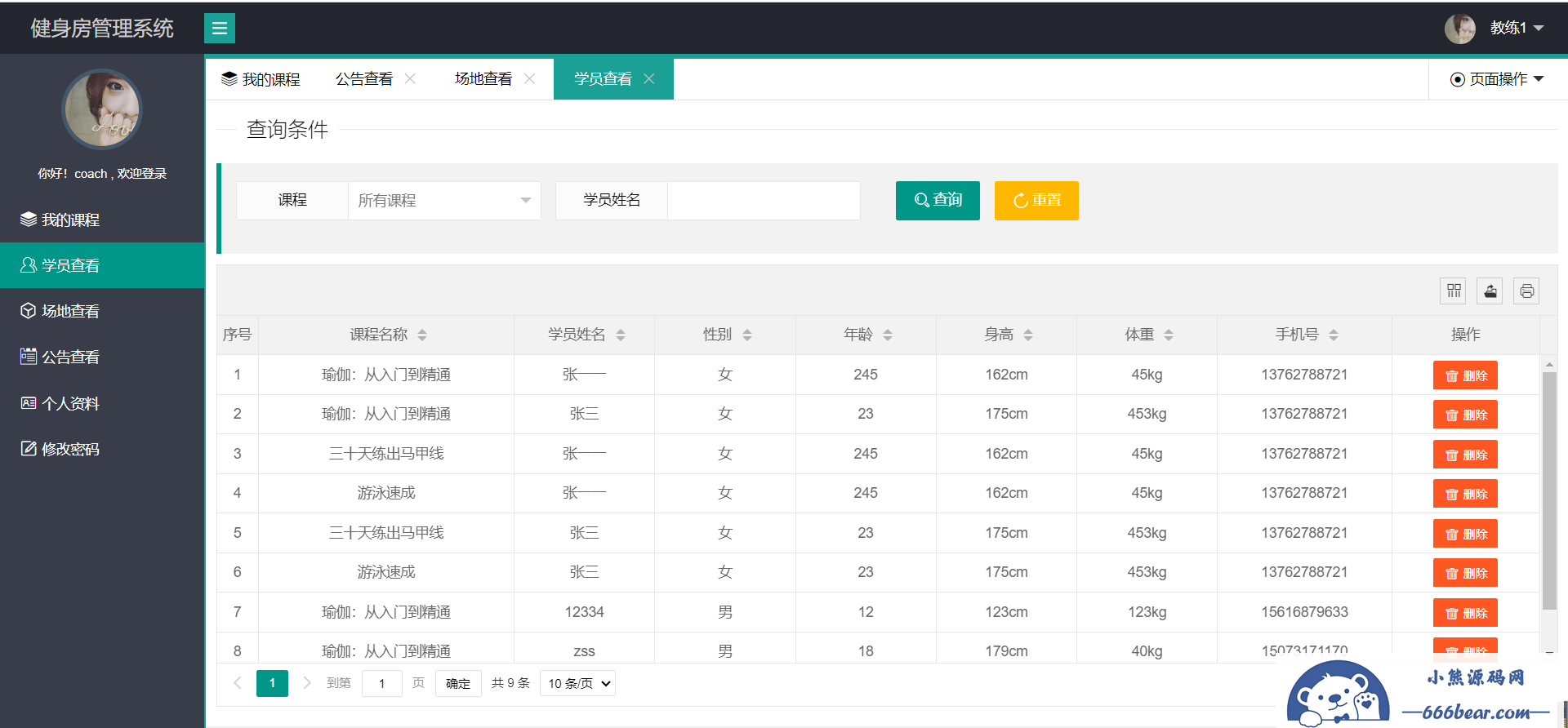Delete row 7 student 12334
The image size is (1568, 728).
point(1465,613)
